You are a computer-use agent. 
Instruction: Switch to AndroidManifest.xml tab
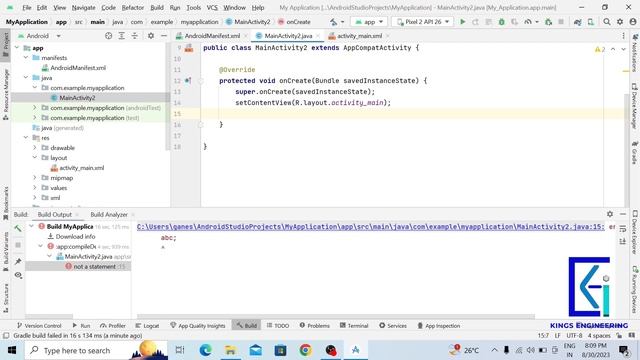pos(212,36)
